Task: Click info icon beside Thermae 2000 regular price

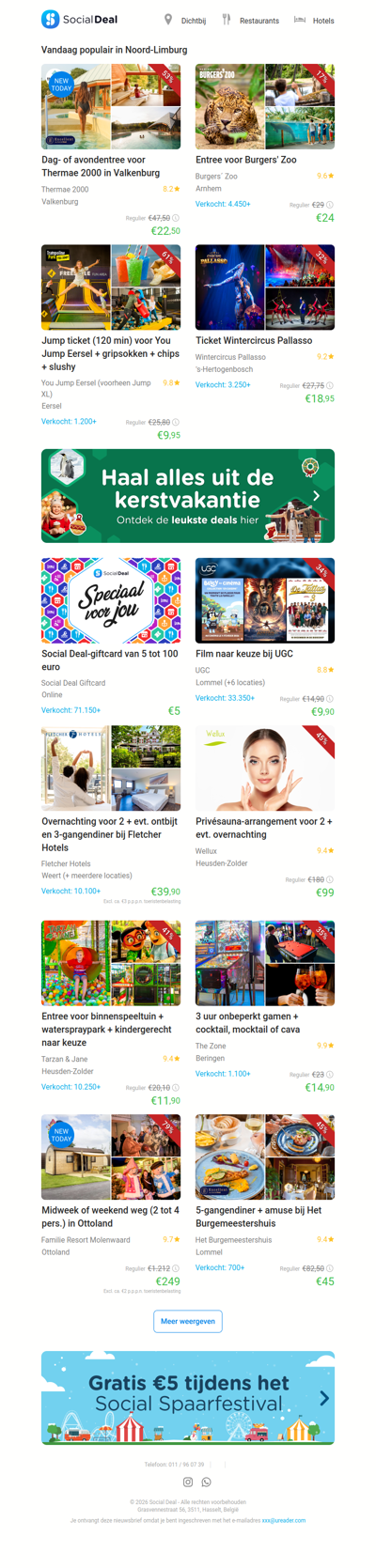Action: pyautogui.click(x=176, y=218)
